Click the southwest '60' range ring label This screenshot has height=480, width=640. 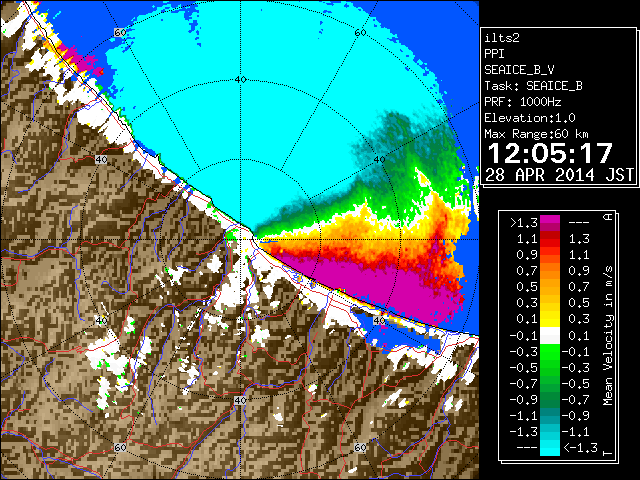(120, 447)
